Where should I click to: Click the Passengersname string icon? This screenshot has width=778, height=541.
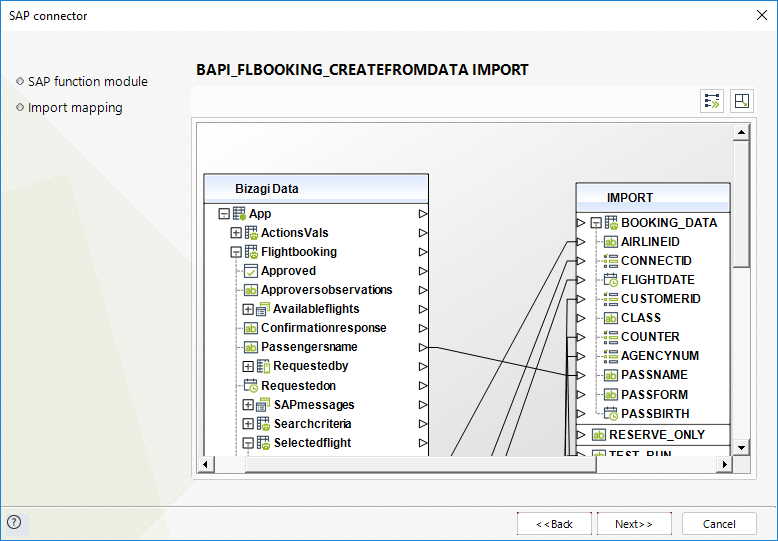(251, 347)
